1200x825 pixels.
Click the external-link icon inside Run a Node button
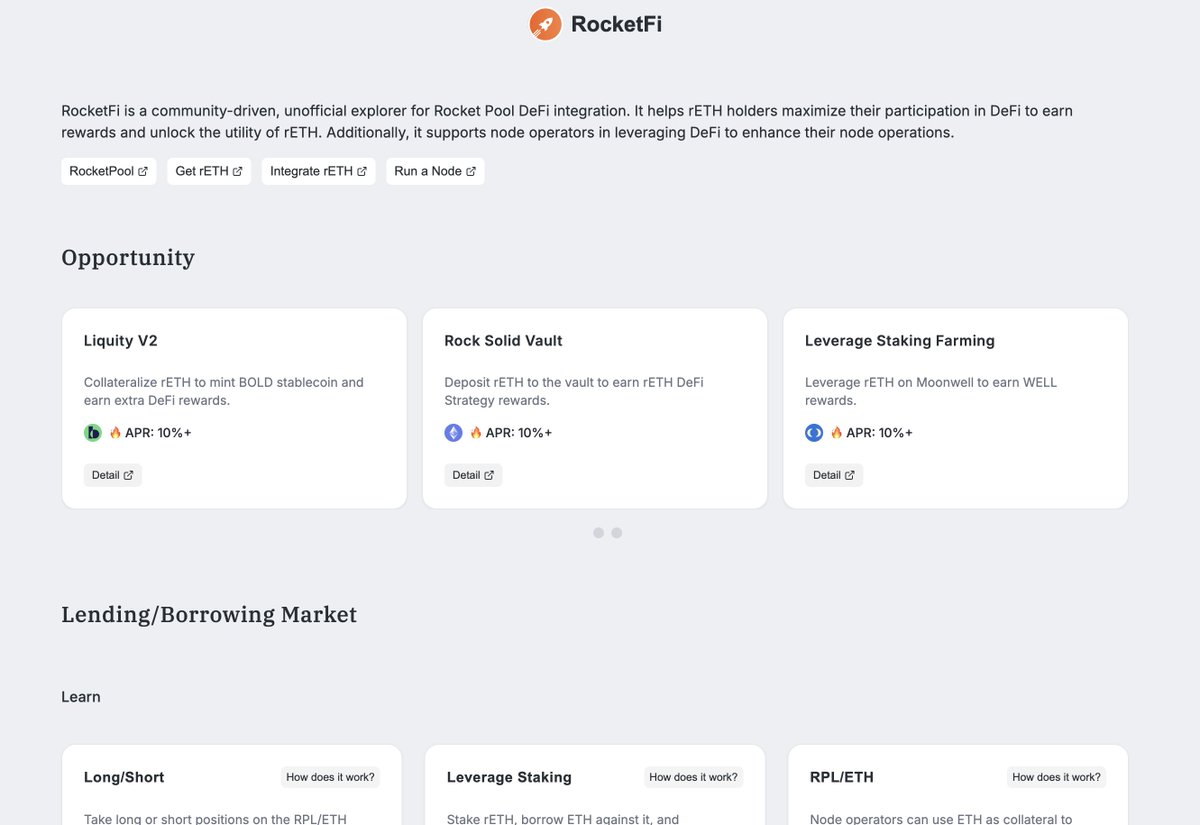pos(470,170)
